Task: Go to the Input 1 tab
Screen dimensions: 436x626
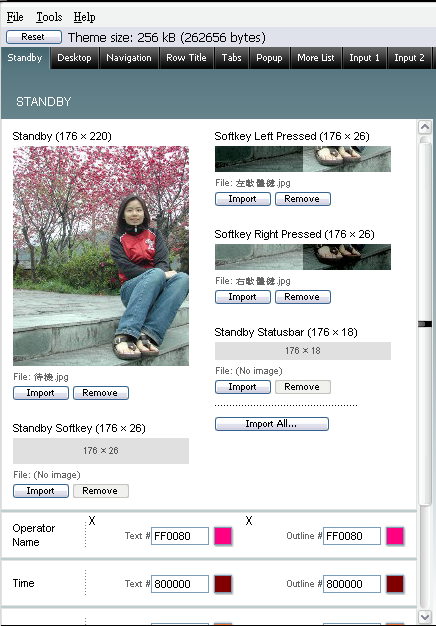Action: 364,58
